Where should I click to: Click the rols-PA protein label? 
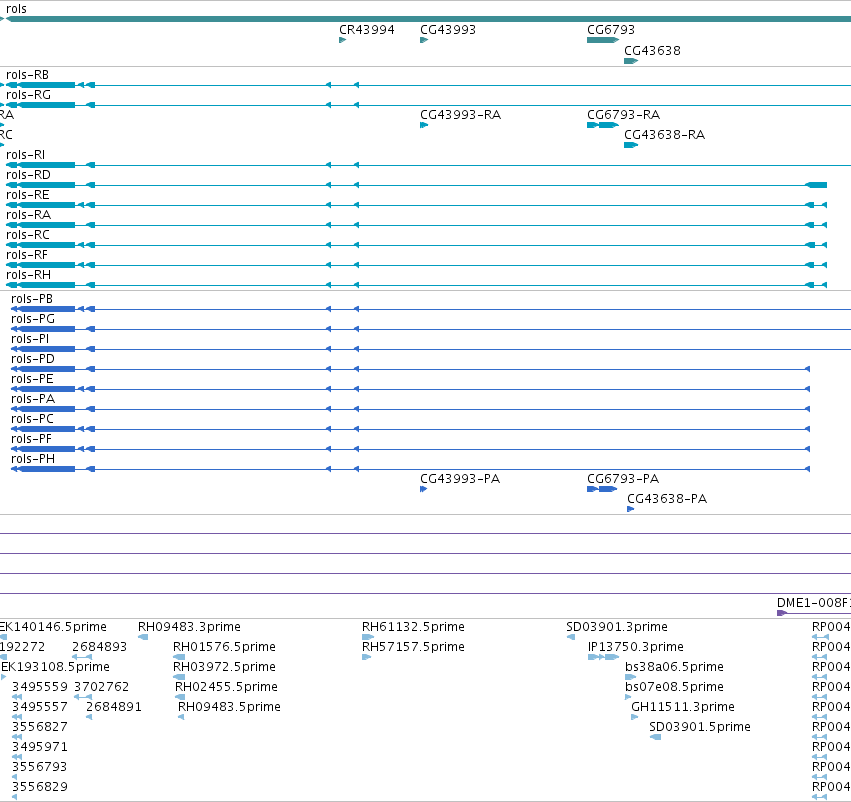33,399
